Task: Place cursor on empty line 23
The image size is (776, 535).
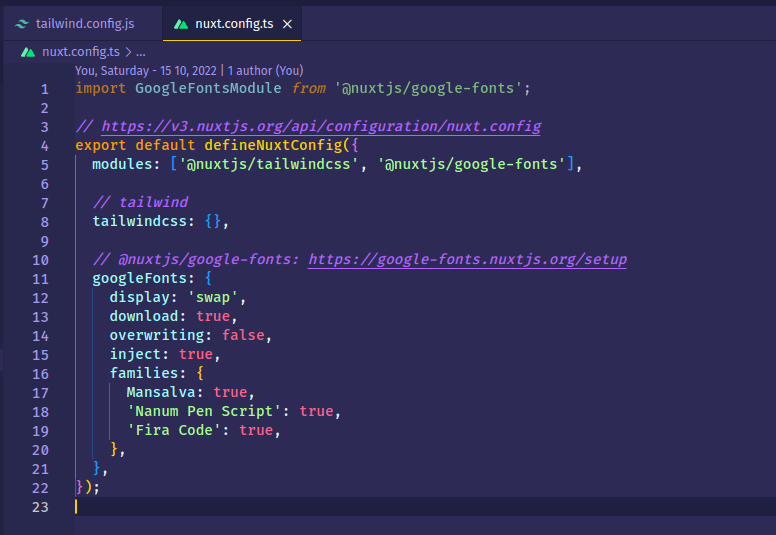Action: click(426, 507)
